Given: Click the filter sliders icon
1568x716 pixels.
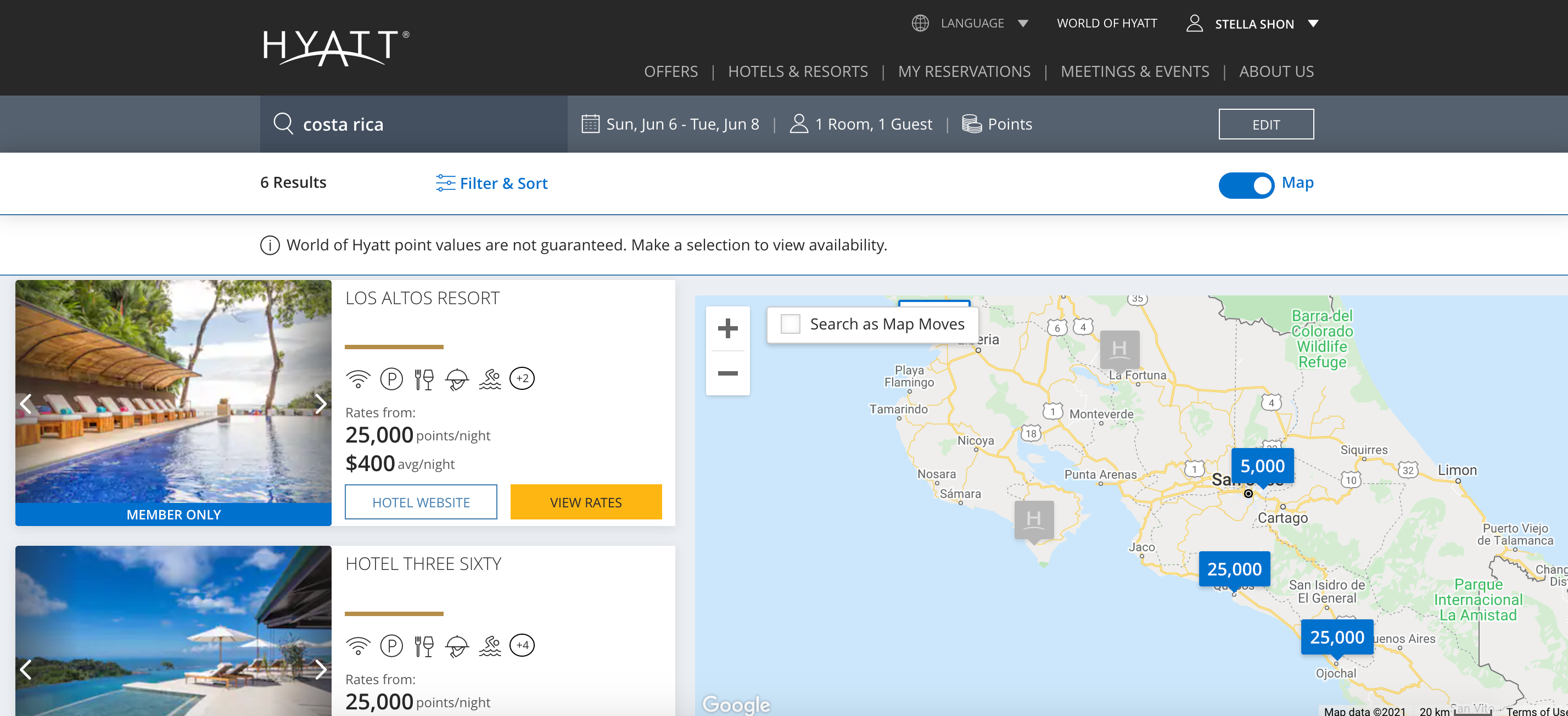Looking at the screenshot, I should (x=445, y=183).
